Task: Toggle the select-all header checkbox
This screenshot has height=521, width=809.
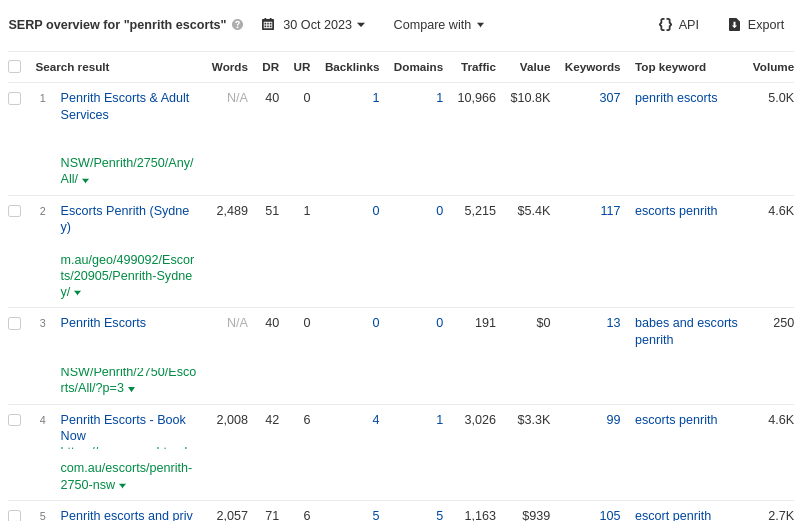Action: pos(14,67)
